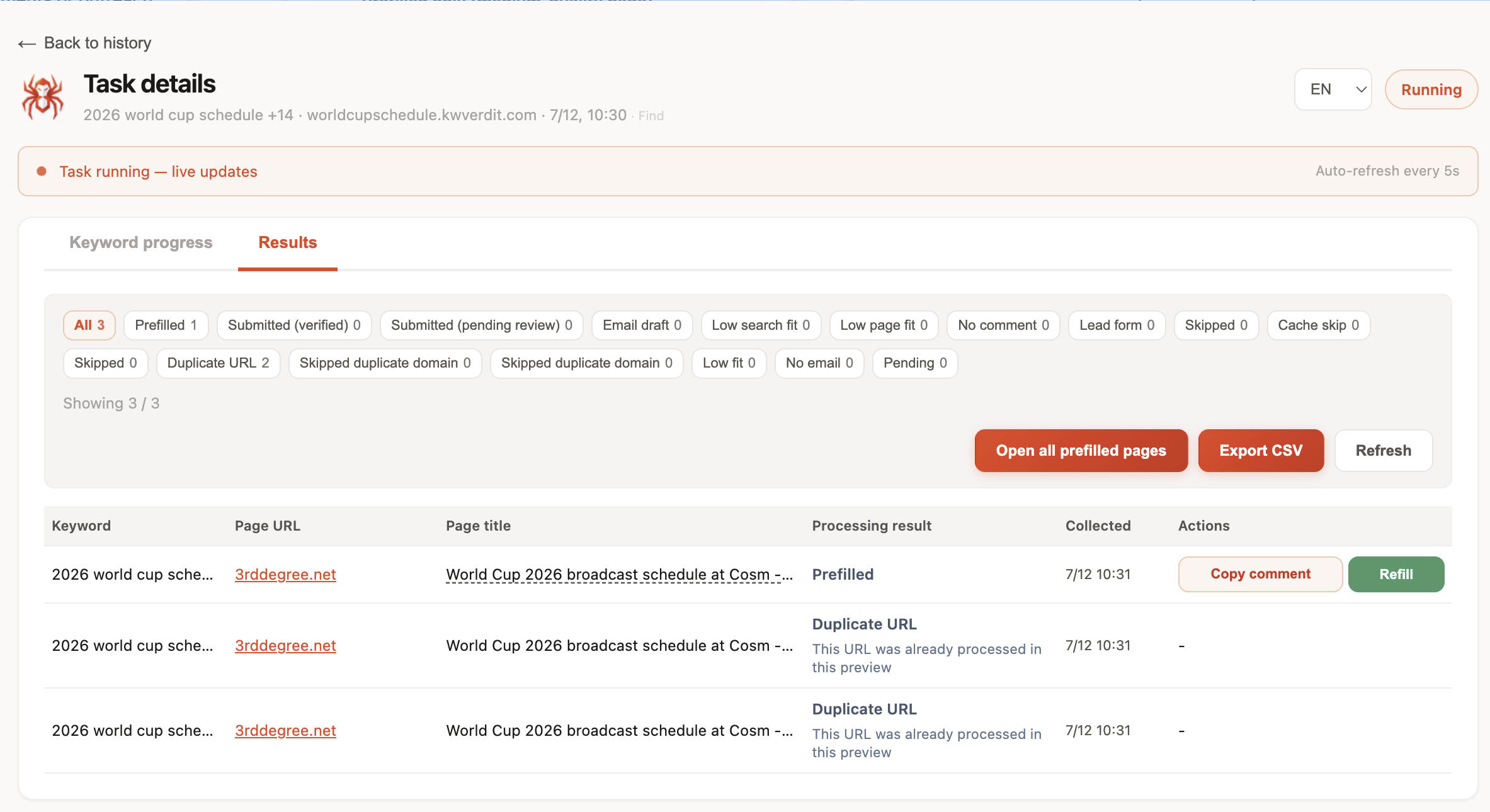Click the spider logo icon
The height and width of the screenshot is (812, 1490).
42,96
